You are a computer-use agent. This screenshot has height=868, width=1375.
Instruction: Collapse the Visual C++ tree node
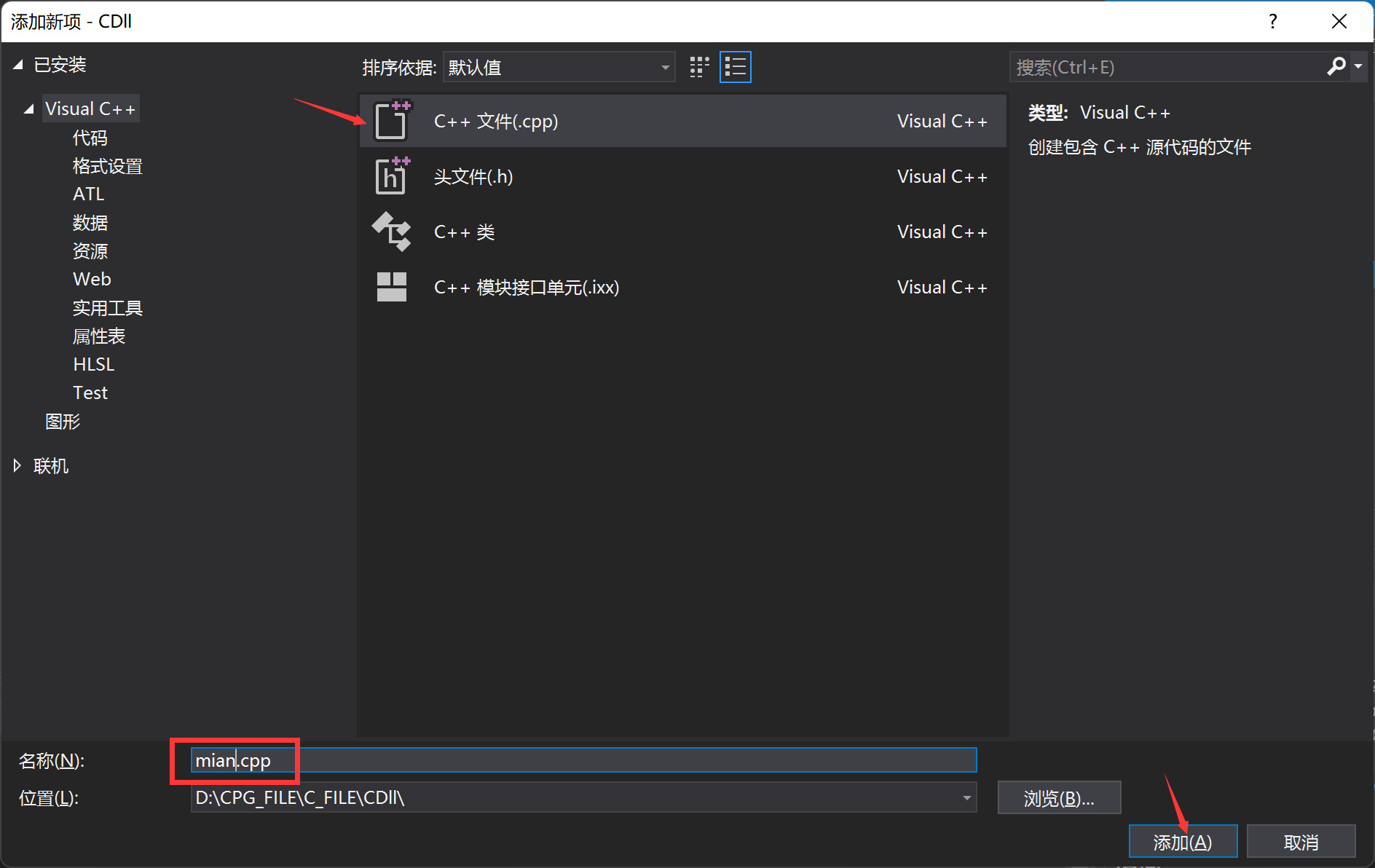[29, 109]
